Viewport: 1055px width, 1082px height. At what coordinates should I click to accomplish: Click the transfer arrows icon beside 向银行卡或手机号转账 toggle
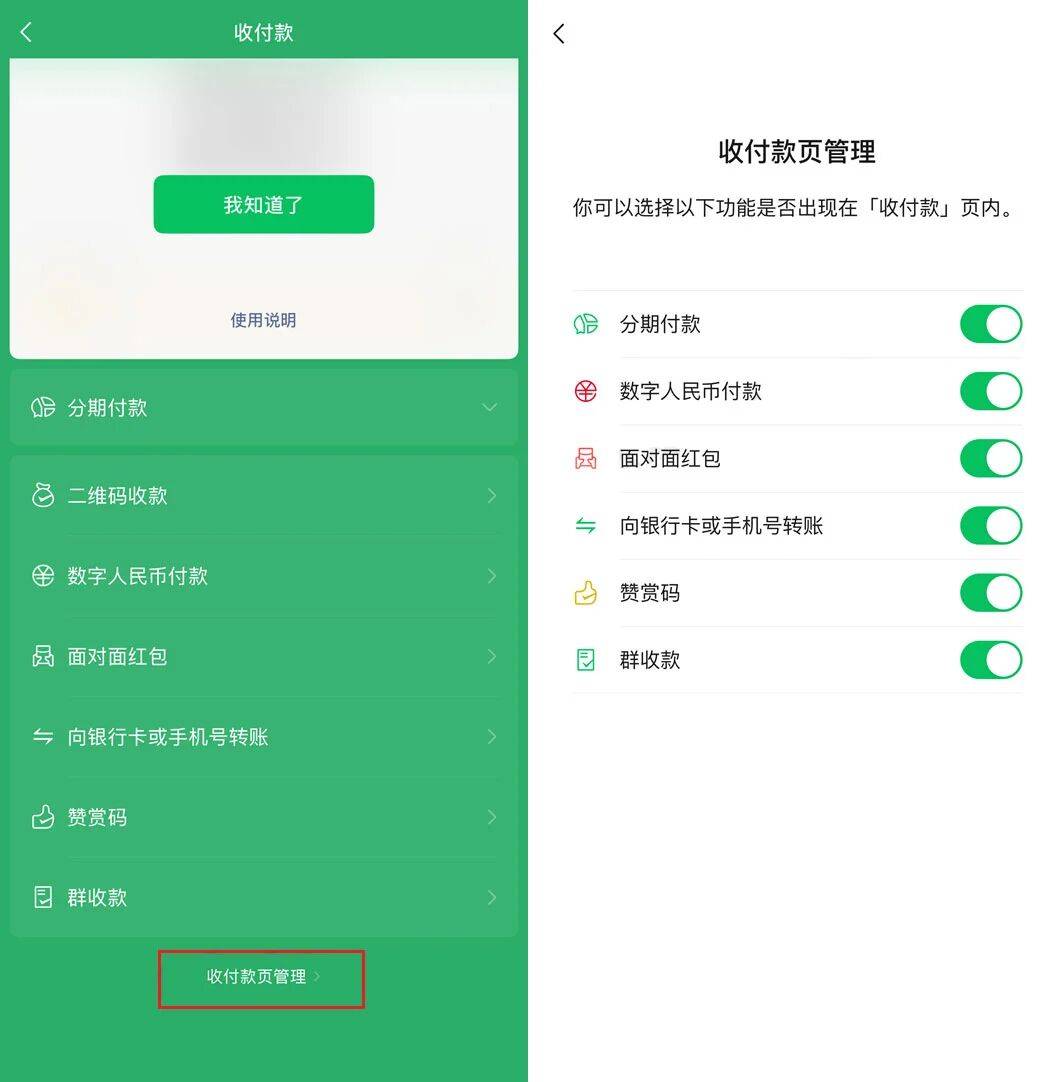[586, 526]
